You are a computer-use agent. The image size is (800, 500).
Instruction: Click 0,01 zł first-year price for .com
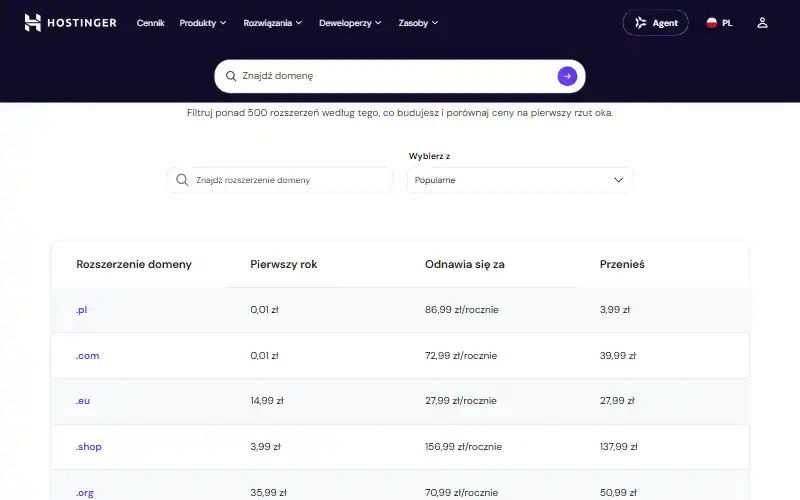tap(264, 356)
